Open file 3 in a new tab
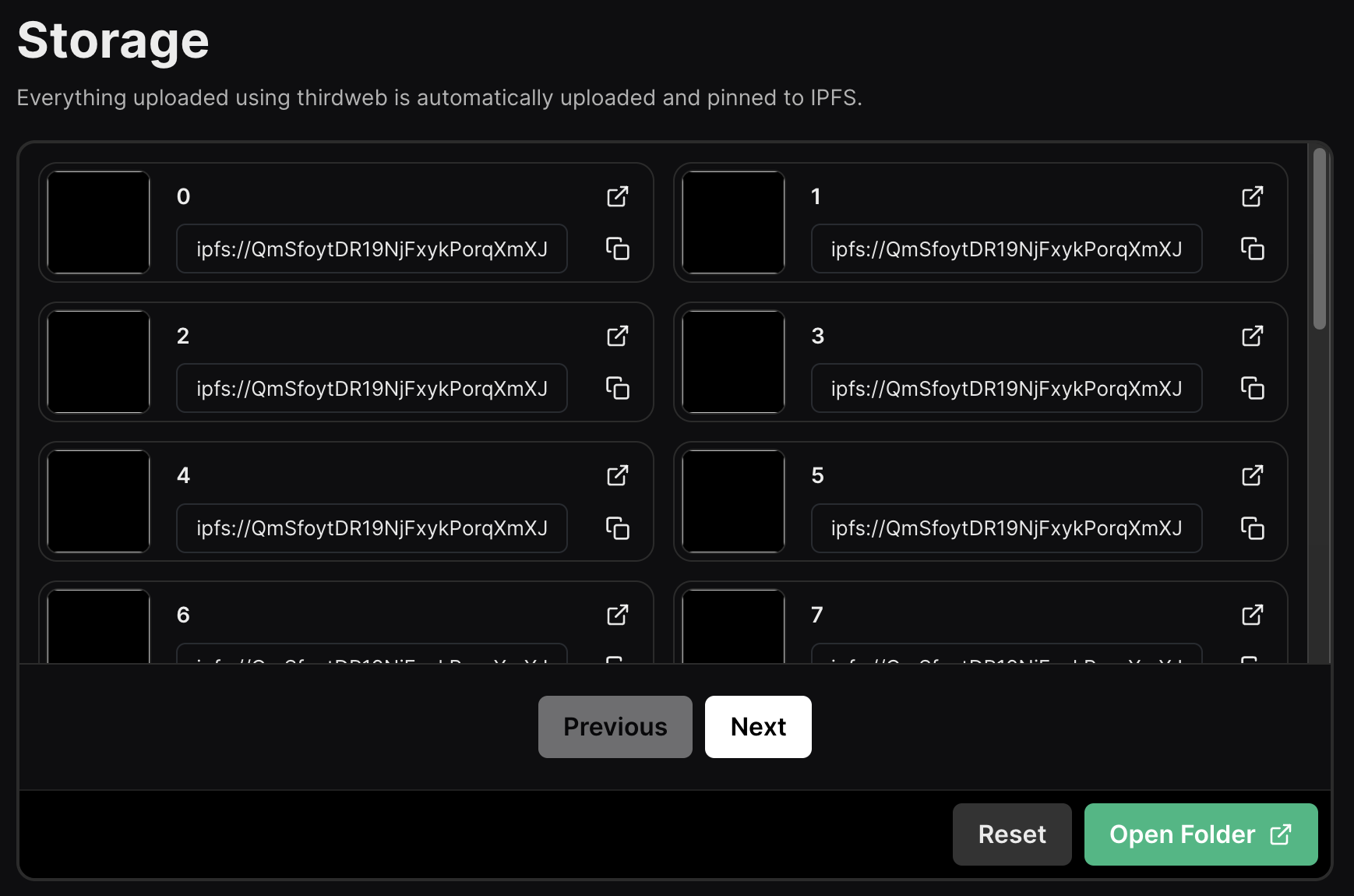1354x896 pixels. (x=1252, y=336)
